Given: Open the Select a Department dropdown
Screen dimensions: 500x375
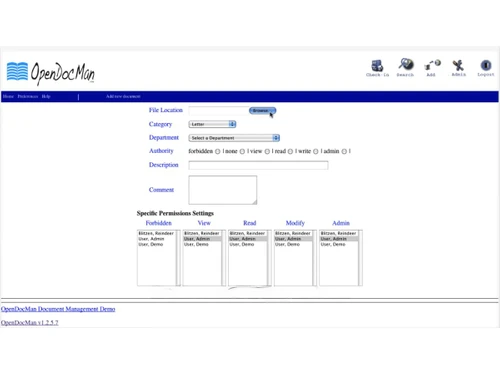Looking at the screenshot, I should 234,138.
